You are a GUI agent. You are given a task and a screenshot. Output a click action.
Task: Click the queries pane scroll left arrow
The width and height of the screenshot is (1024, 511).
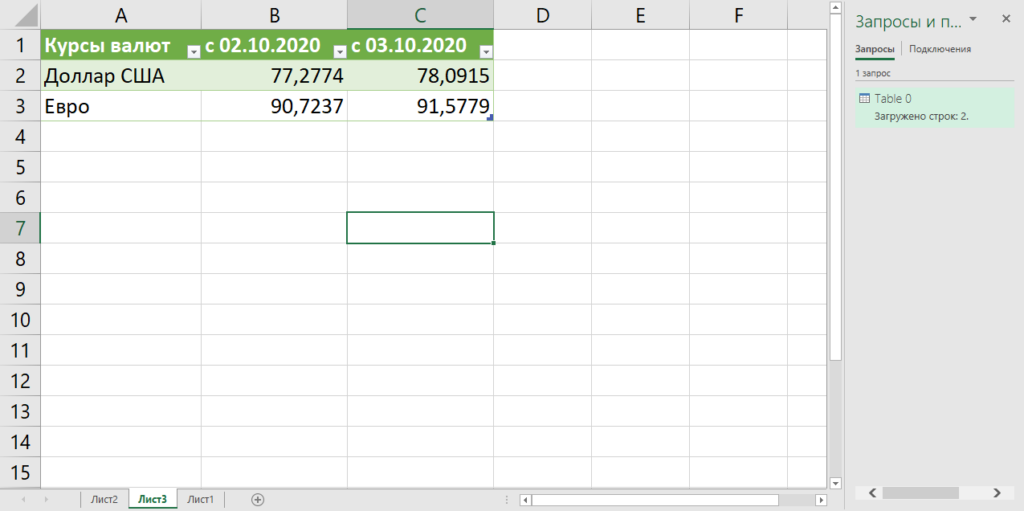(x=872, y=492)
